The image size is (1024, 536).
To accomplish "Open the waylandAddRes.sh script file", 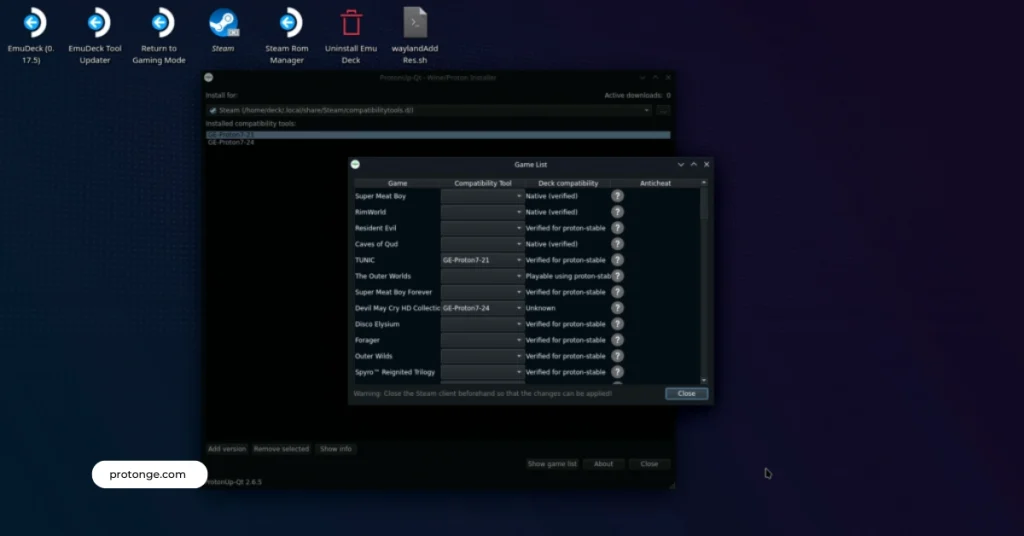I will tap(414, 23).
